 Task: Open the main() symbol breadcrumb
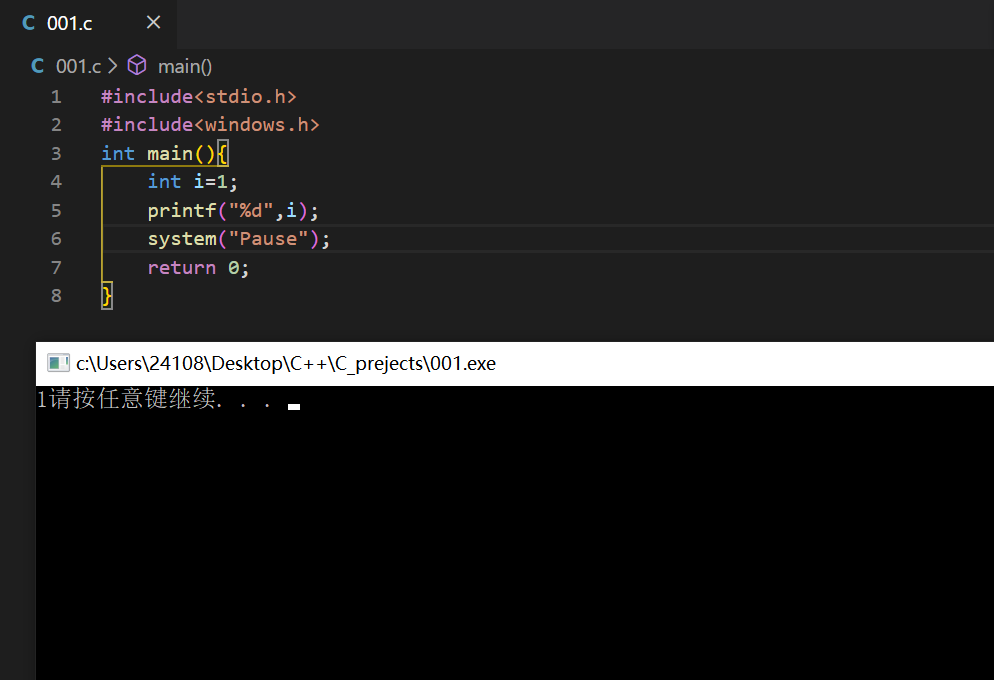click(x=184, y=67)
